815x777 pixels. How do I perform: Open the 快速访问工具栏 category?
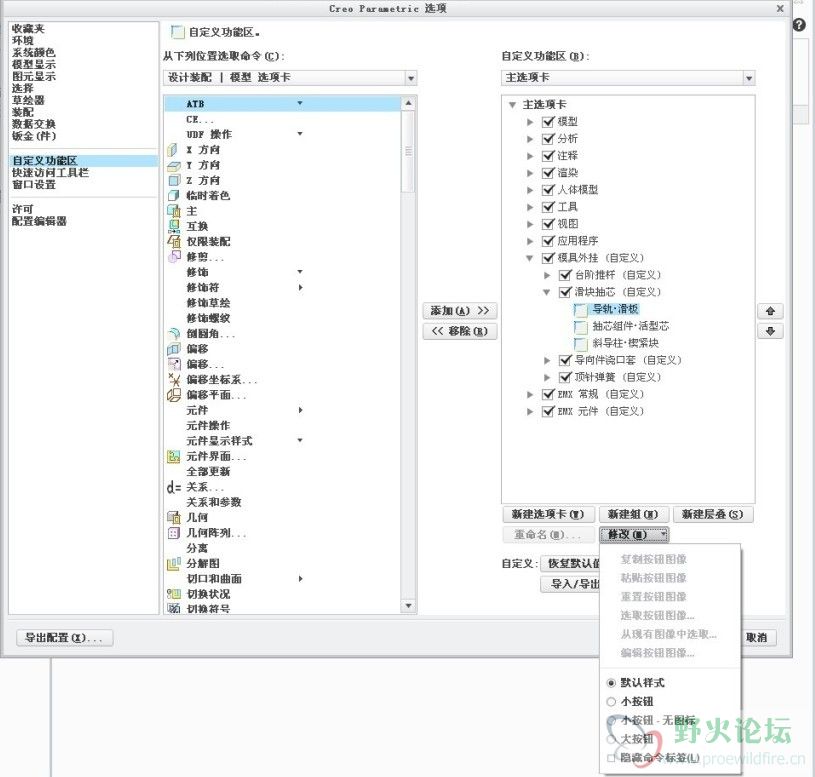[50, 173]
